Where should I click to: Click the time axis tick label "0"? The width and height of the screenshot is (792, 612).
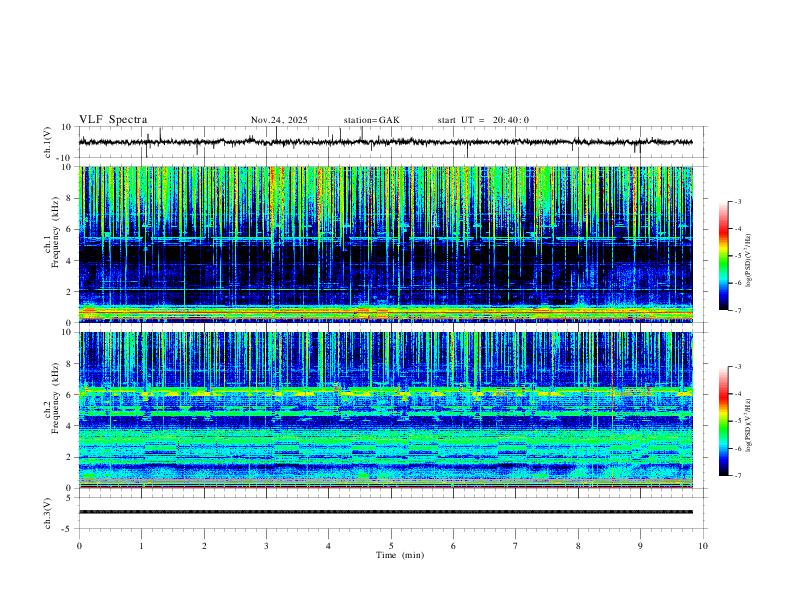tap(79, 546)
